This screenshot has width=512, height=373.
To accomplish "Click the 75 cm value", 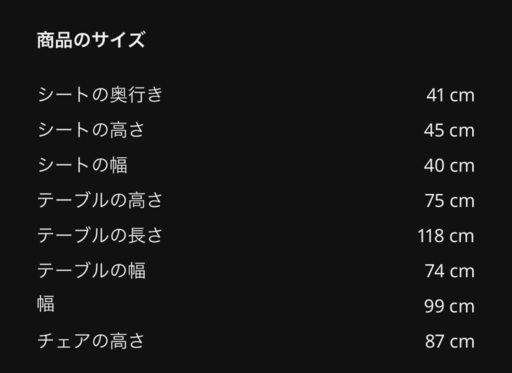I will [x=450, y=201].
